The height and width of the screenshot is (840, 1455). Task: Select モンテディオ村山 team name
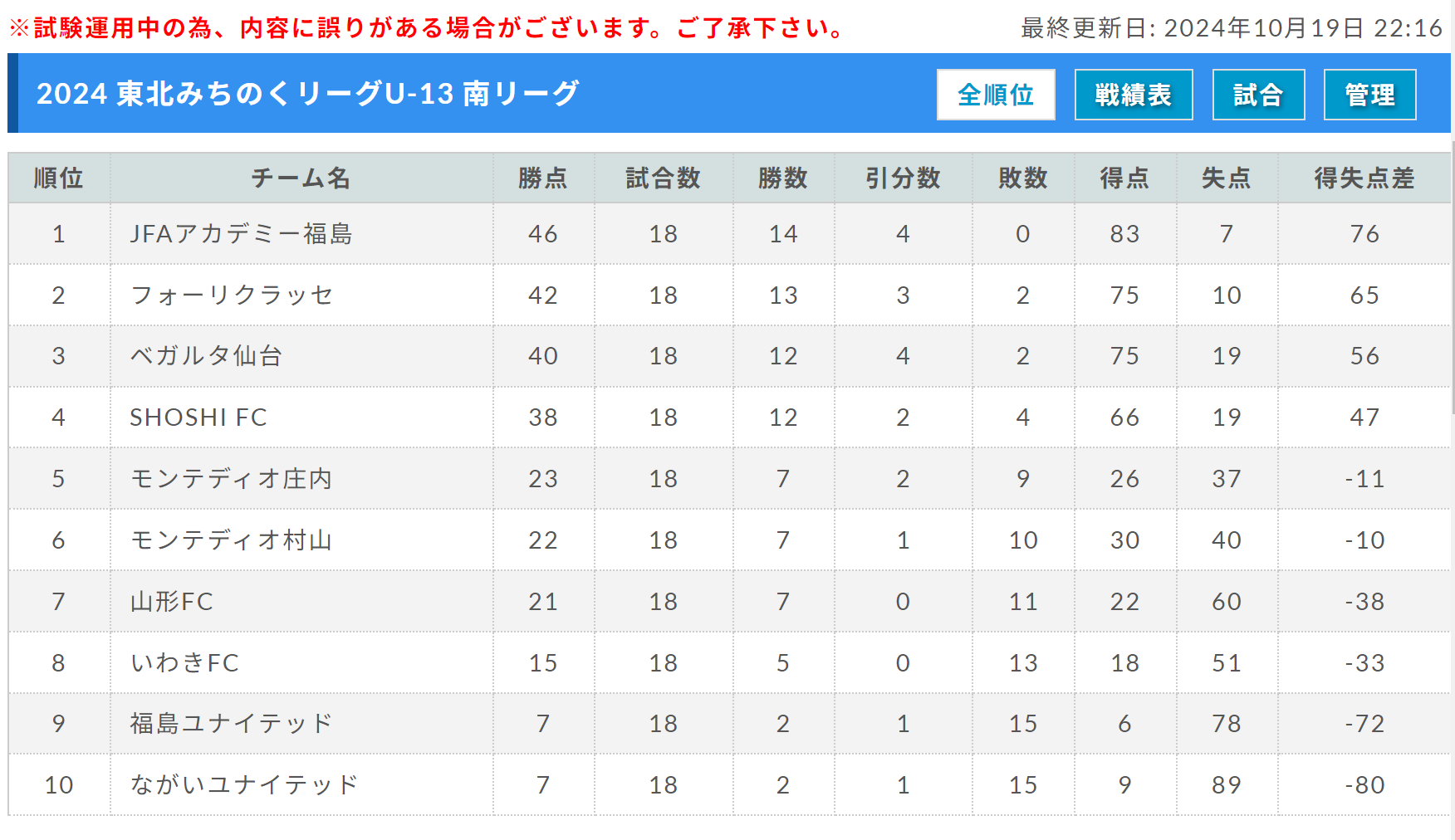(231, 540)
